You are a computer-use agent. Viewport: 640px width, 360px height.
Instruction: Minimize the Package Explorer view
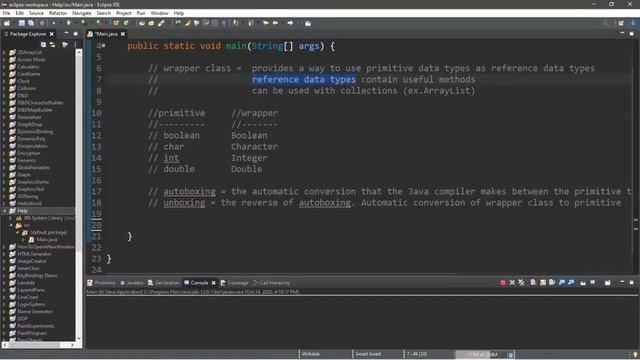click(66, 33)
